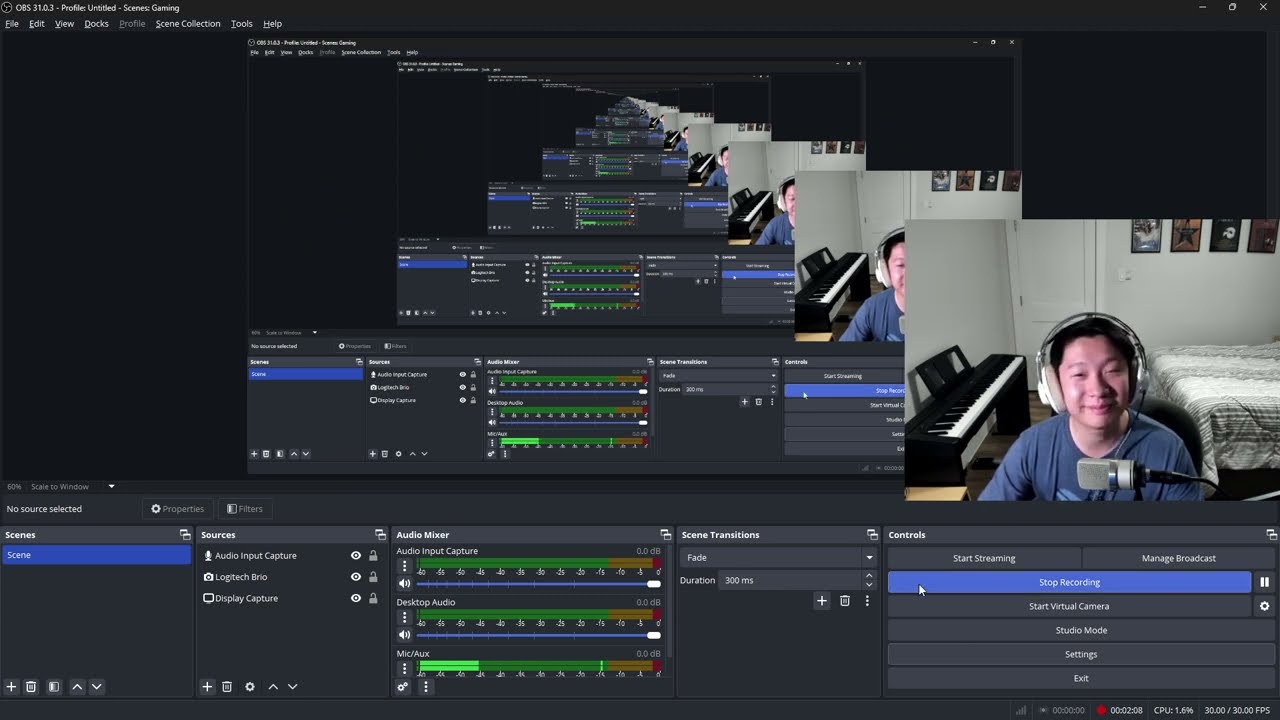Add a scene transition with plus icon
The height and width of the screenshot is (720, 1280).
(822, 601)
